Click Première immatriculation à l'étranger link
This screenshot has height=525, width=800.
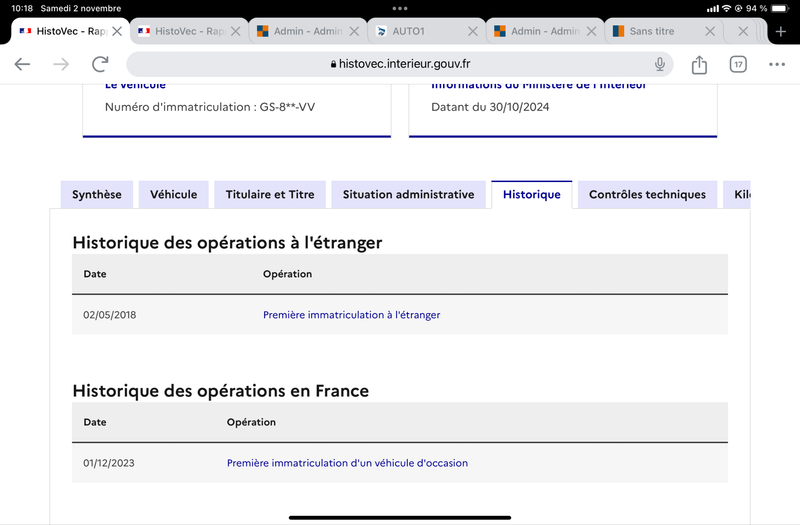[352, 315]
